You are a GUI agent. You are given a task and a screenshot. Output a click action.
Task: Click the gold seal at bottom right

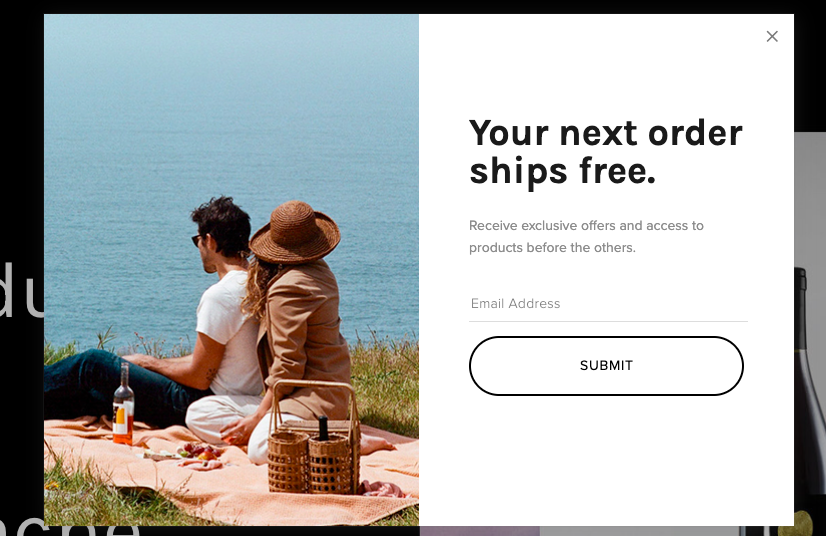point(803,523)
